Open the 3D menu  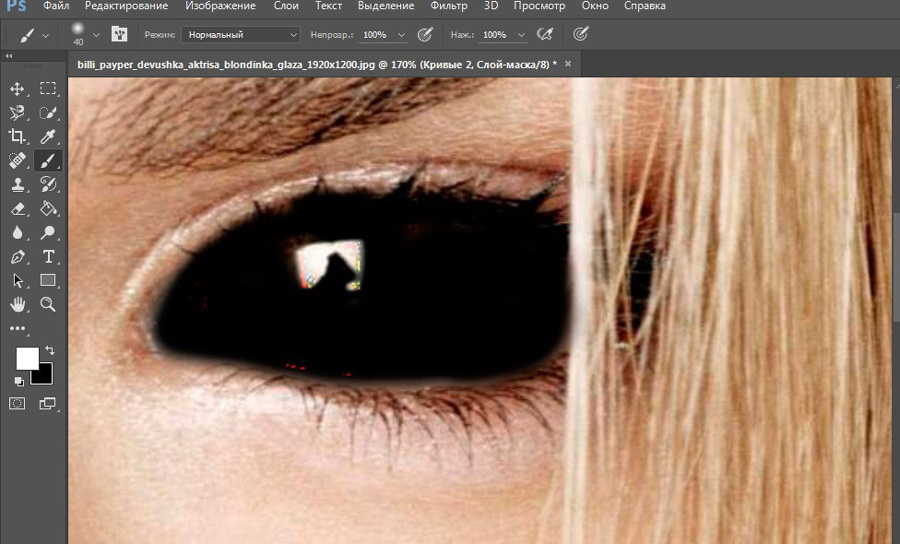tap(491, 6)
